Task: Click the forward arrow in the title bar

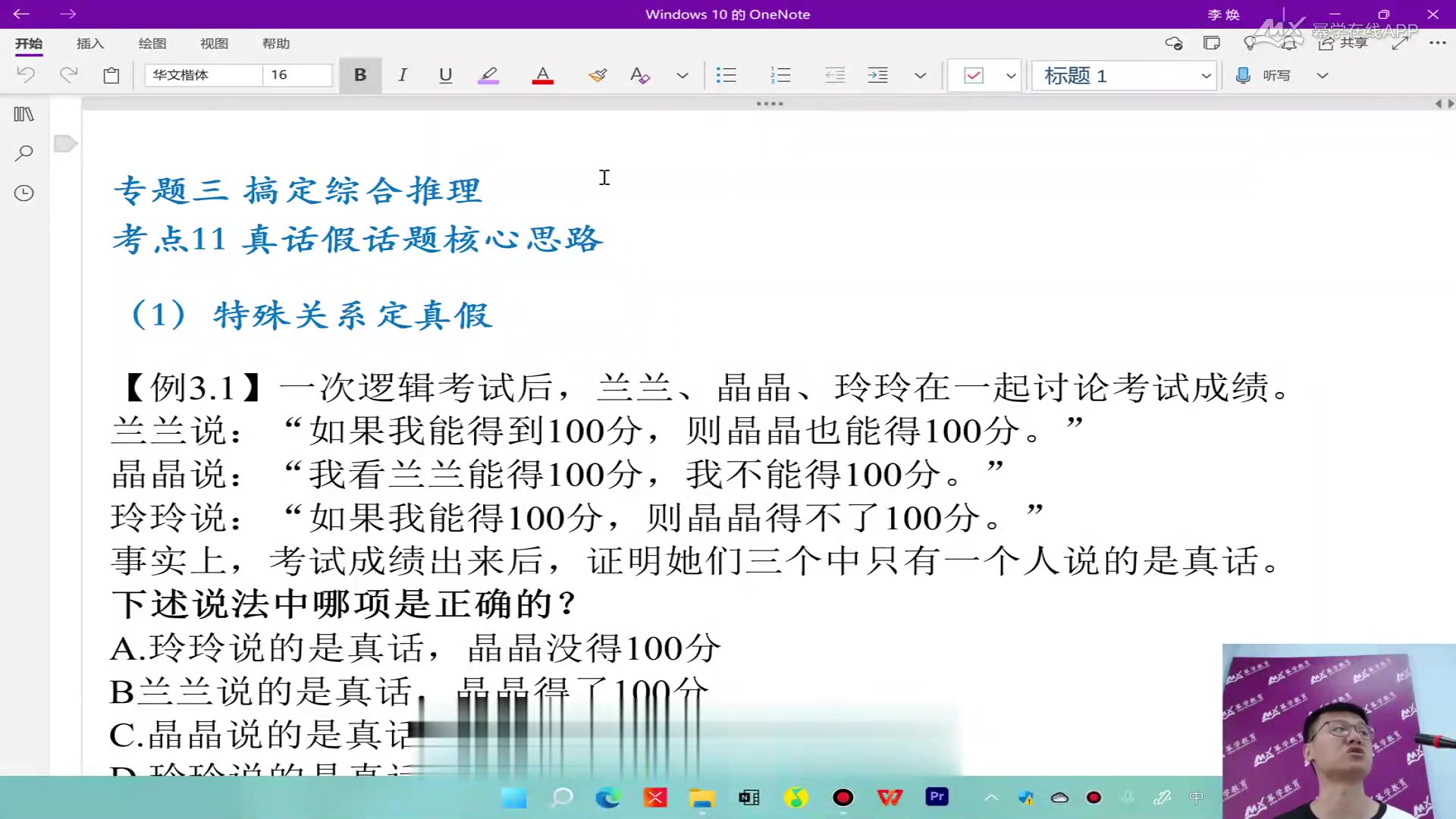Action: tap(68, 14)
